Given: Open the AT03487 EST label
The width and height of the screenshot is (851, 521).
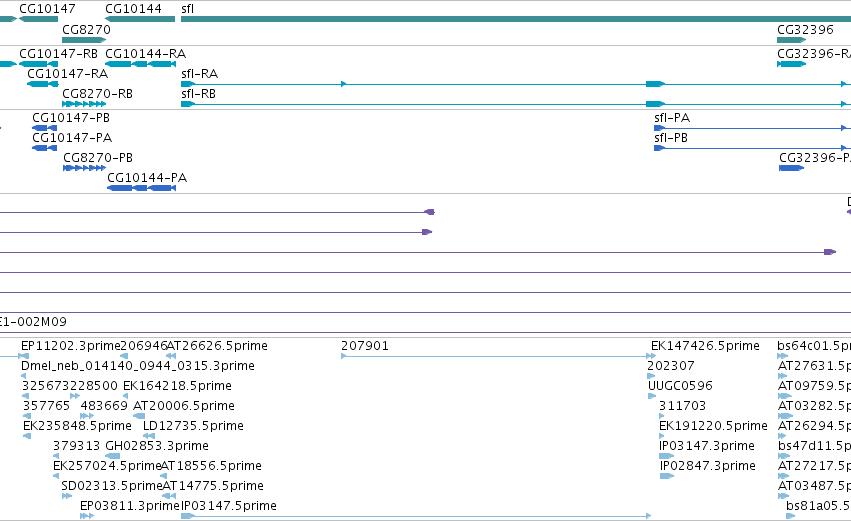Looking at the screenshot, I should point(814,486).
